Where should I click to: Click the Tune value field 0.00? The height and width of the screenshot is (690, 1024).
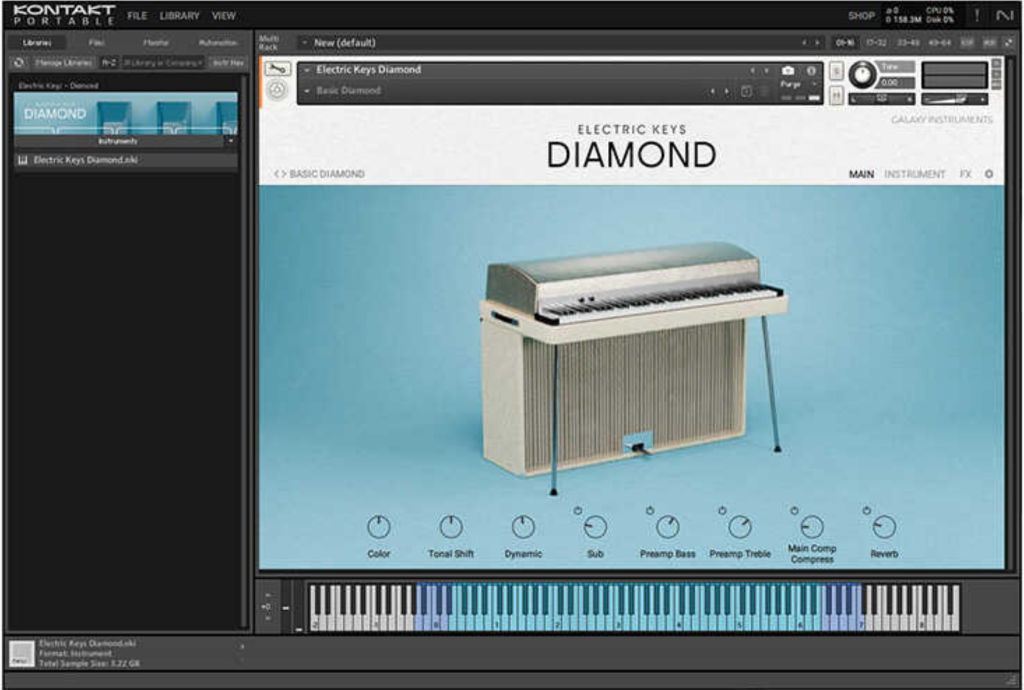(x=897, y=83)
